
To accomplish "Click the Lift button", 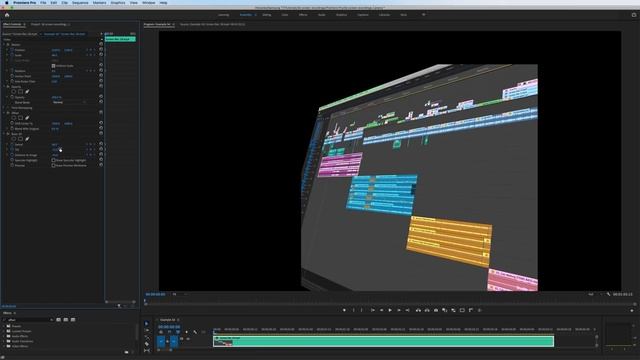I will tap(418, 310).
